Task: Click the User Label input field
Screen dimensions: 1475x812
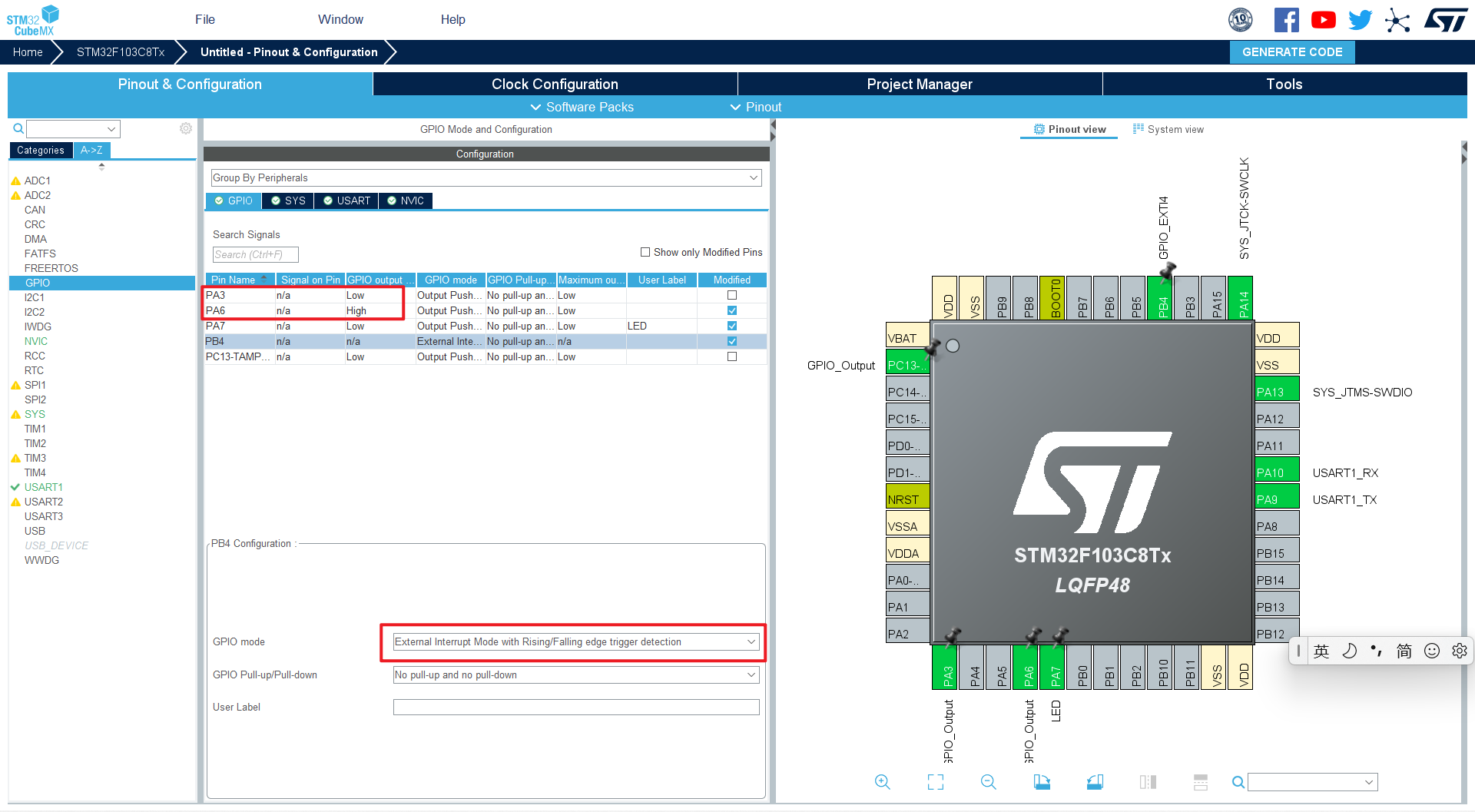Action: pyautogui.click(x=576, y=708)
